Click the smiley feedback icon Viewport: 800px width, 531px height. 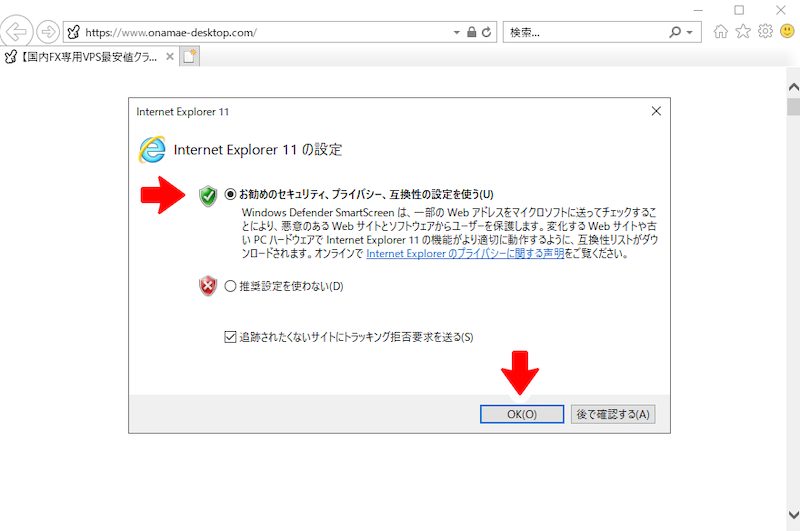pyautogui.click(x=787, y=32)
